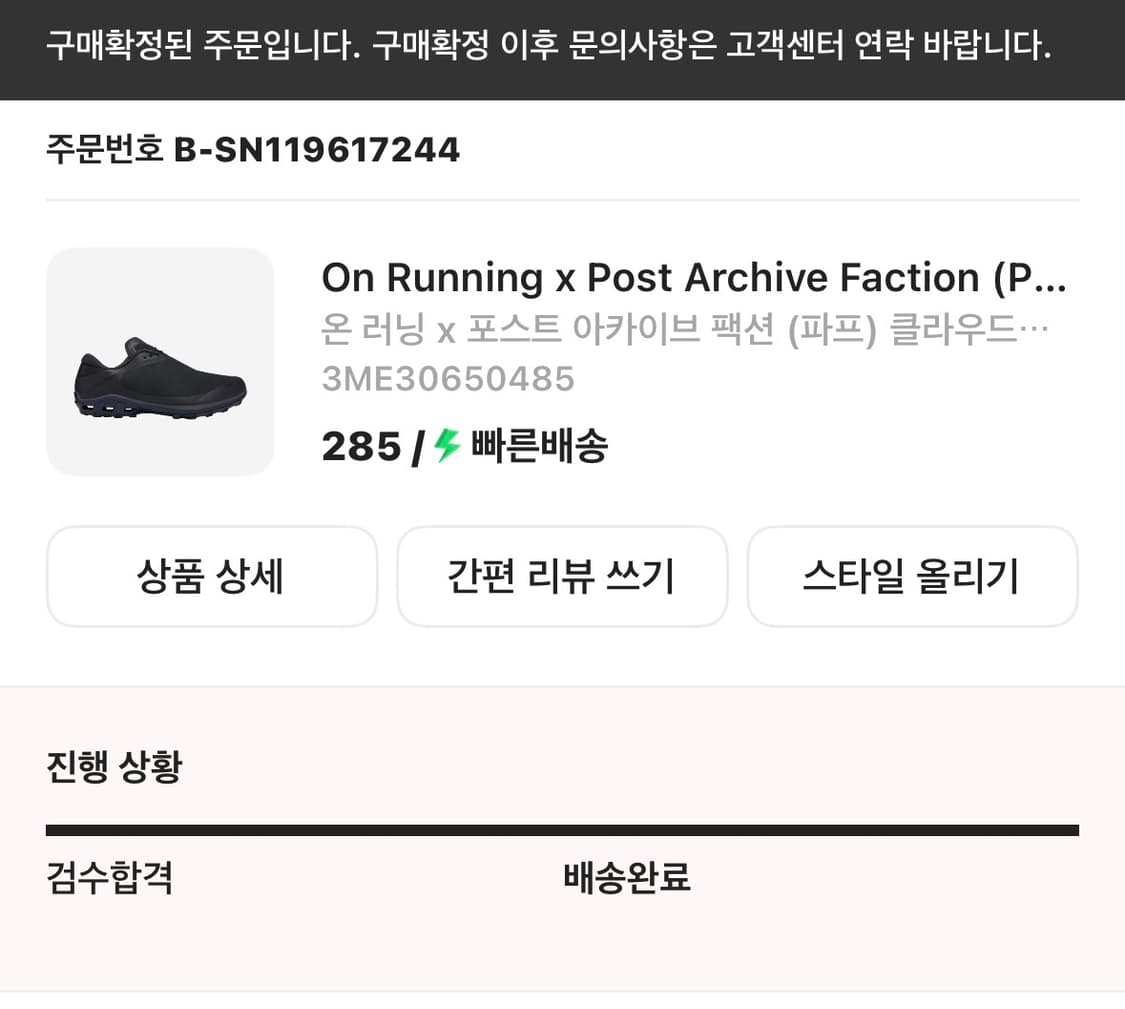Click 간편 리뷰 쓰기 to write review
The image size is (1125, 1009).
(562, 576)
